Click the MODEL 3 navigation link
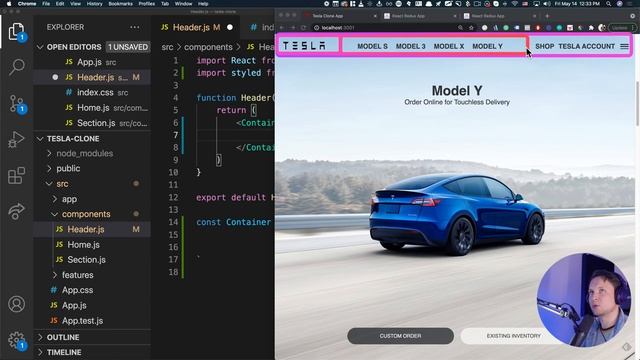This screenshot has width=640, height=360. (x=411, y=47)
